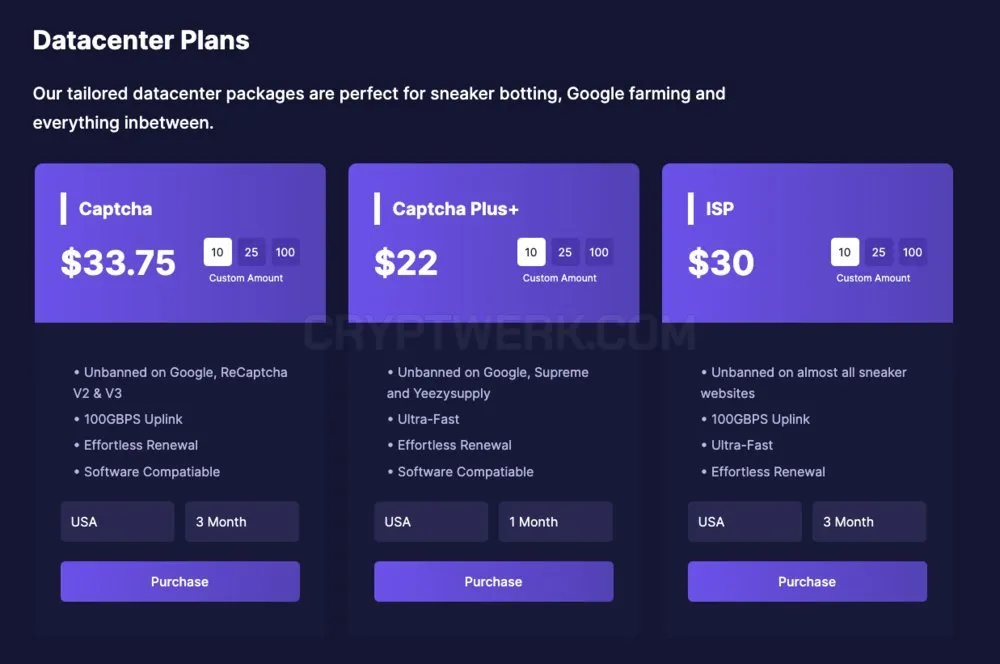
Task: Expand USA location selector for Captcha Plus+
Action: [431, 522]
